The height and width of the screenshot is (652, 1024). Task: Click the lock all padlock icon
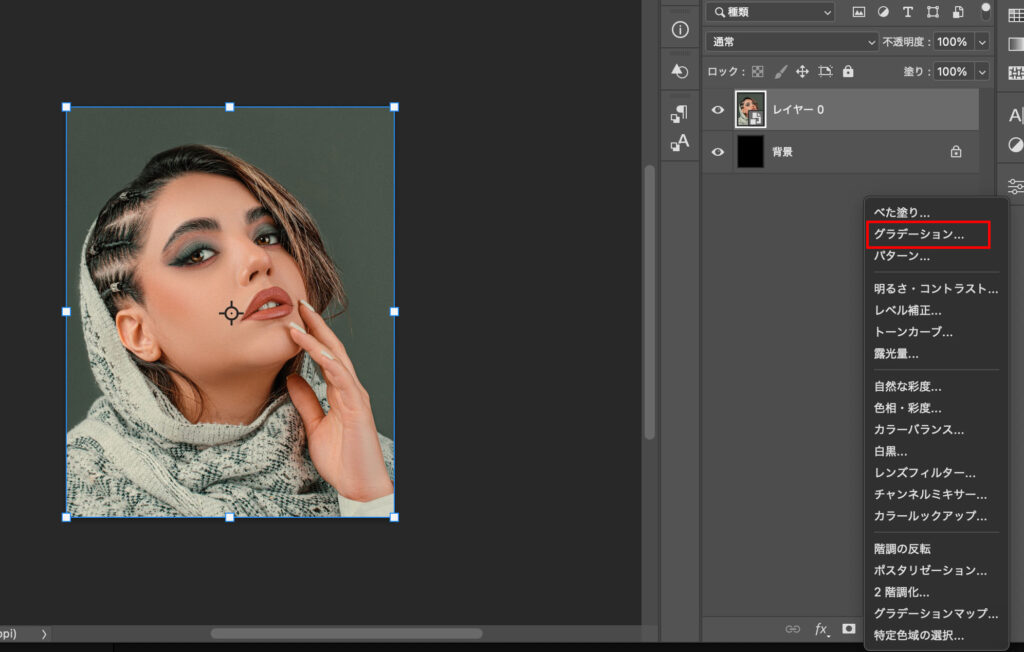pos(848,72)
